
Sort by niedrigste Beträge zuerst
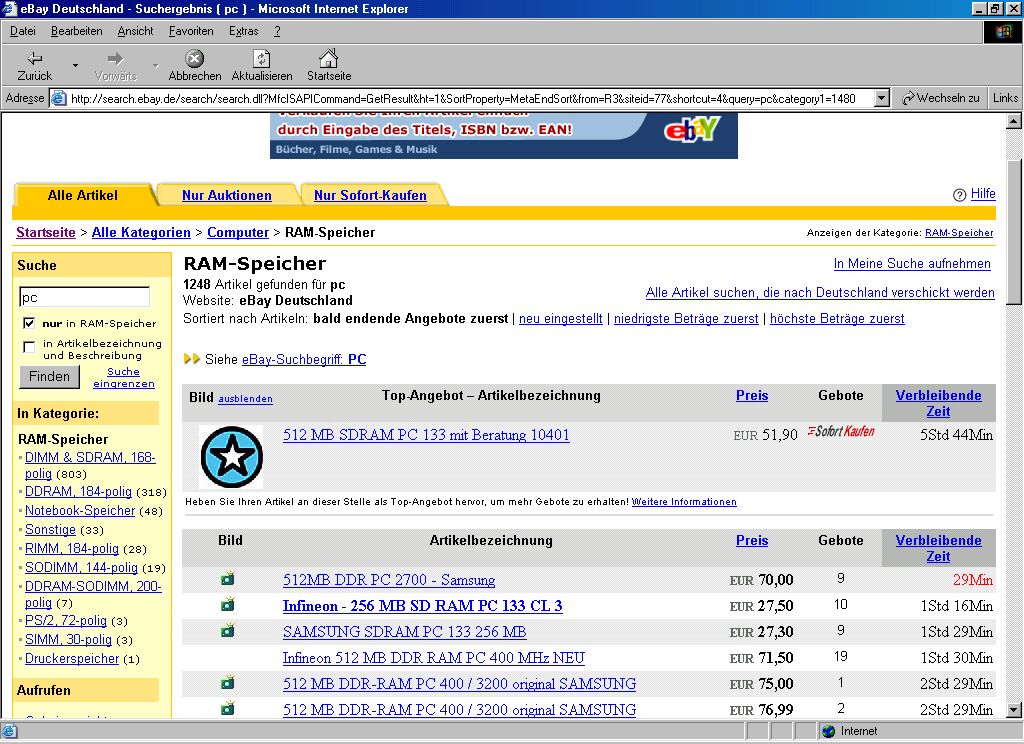686,319
